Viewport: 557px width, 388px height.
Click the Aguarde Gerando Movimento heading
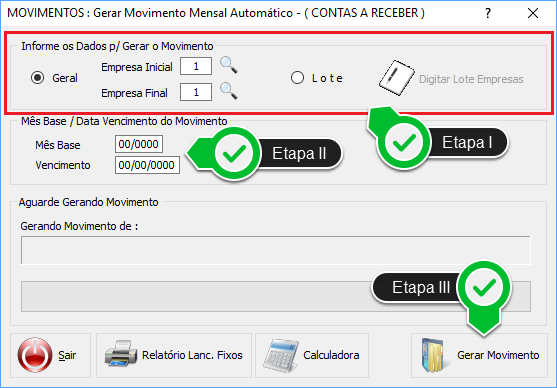(x=88, y=202)
